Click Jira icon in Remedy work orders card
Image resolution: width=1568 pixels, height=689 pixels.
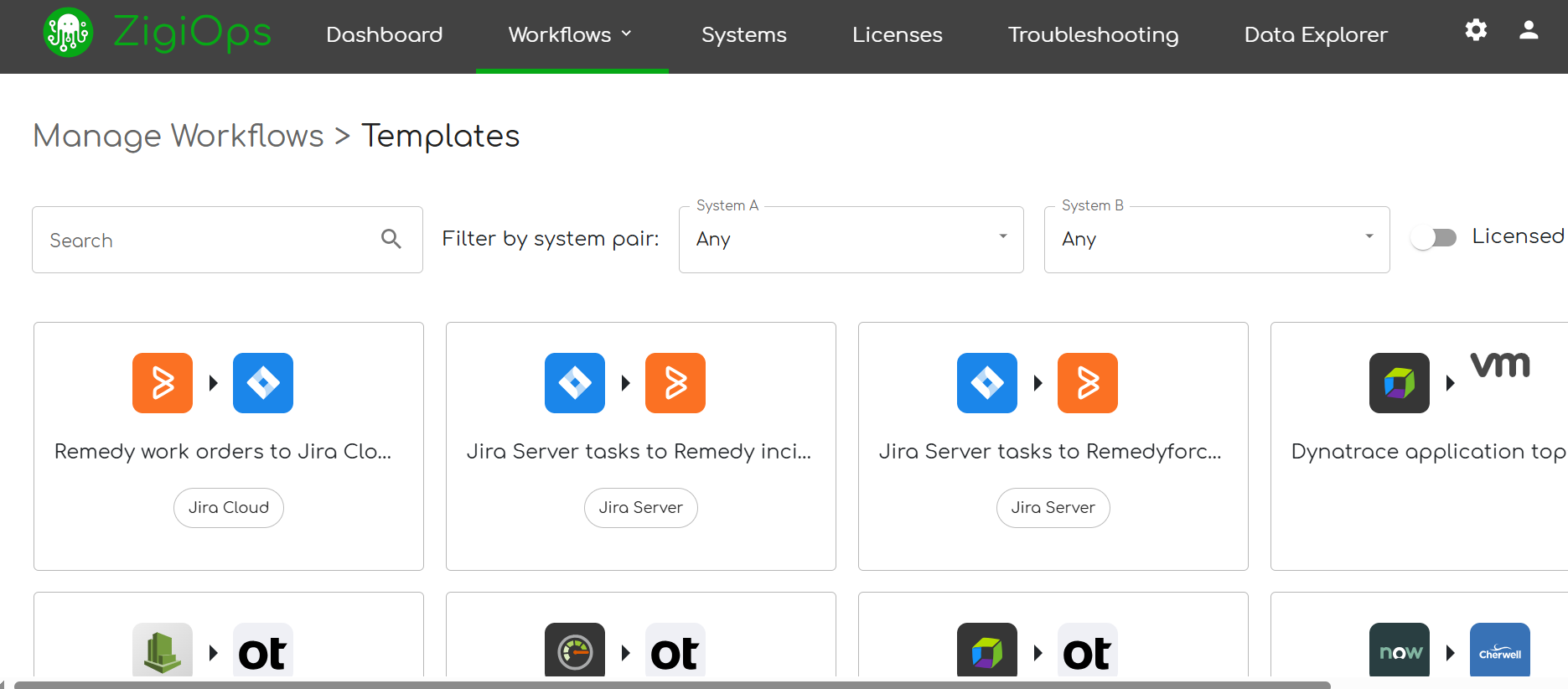263,383
